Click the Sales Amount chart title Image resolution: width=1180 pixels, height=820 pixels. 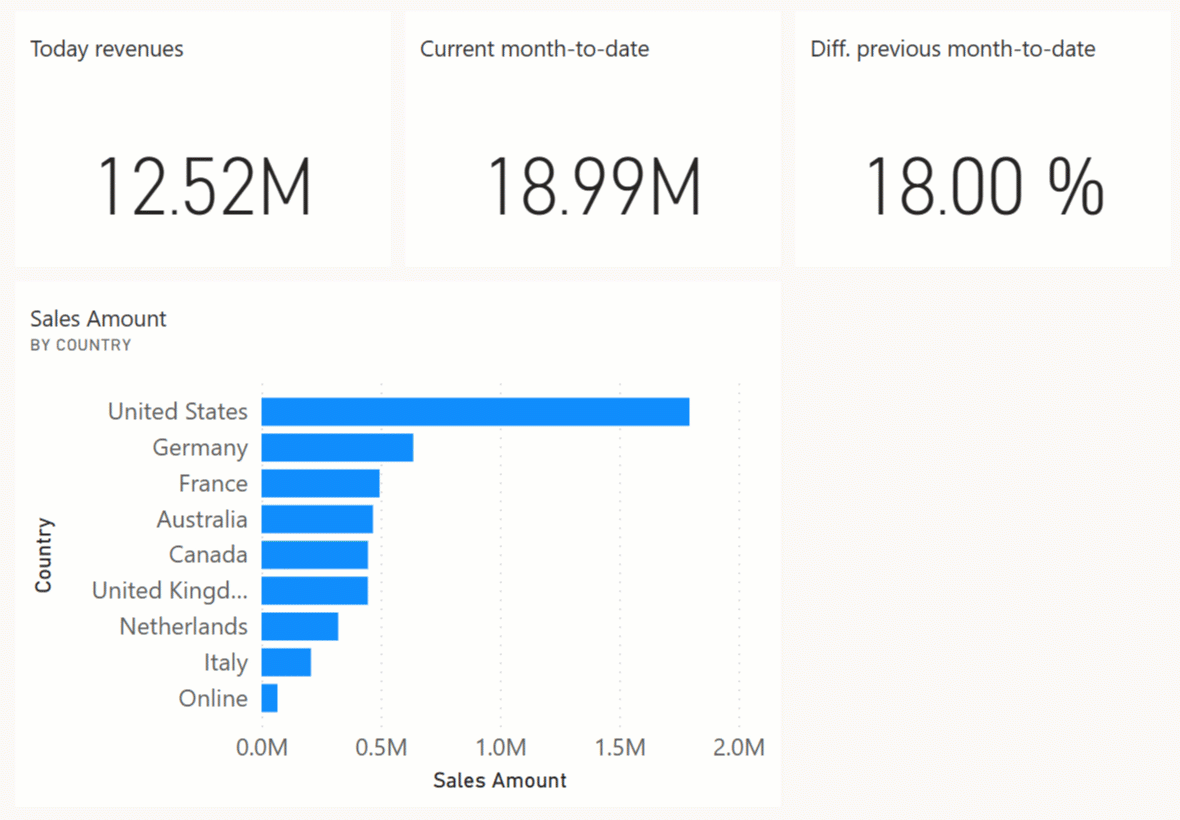pos(98,319)
